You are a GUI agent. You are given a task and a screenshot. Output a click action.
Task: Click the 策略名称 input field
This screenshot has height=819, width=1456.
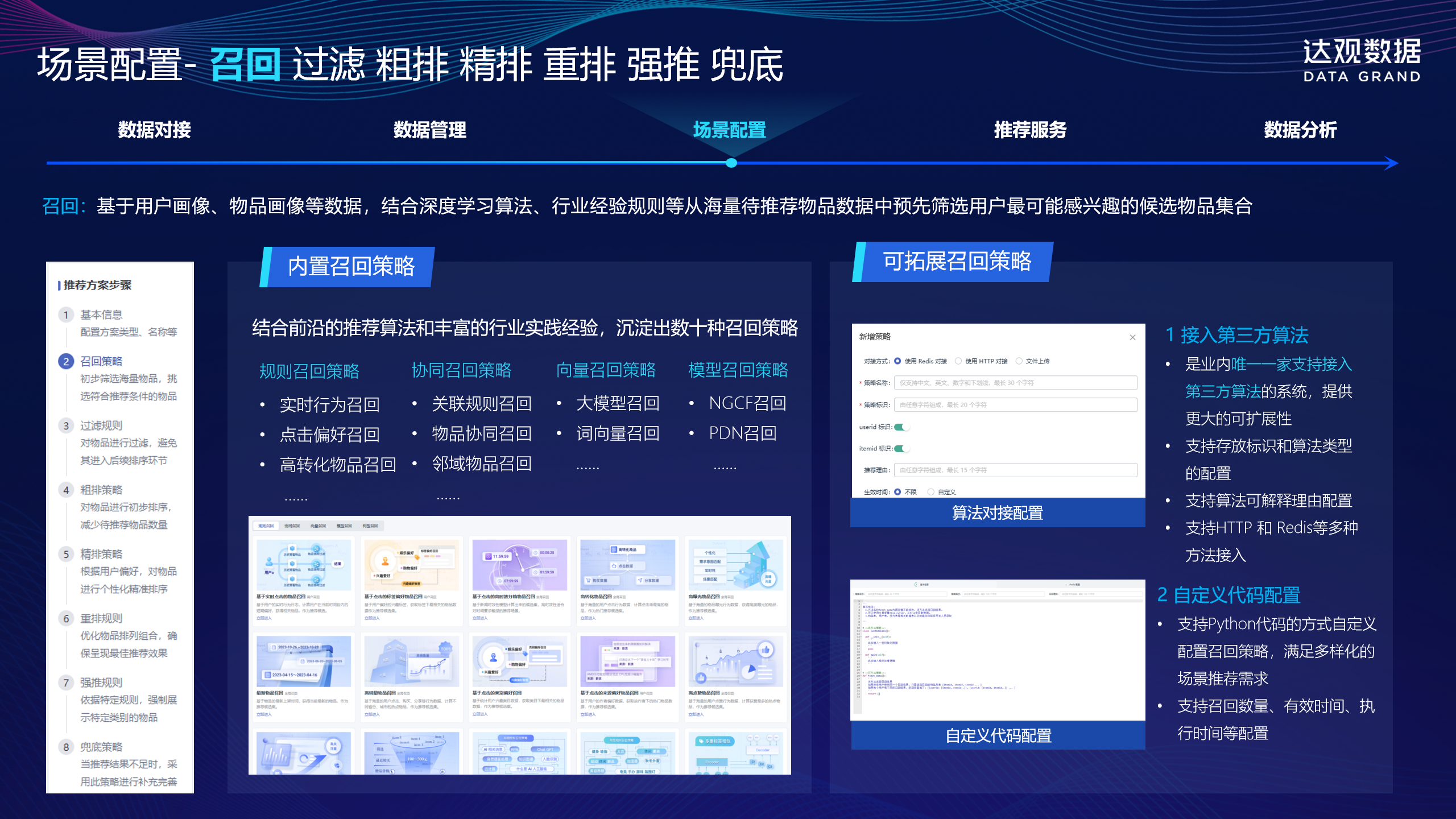tap(1015, 383)
